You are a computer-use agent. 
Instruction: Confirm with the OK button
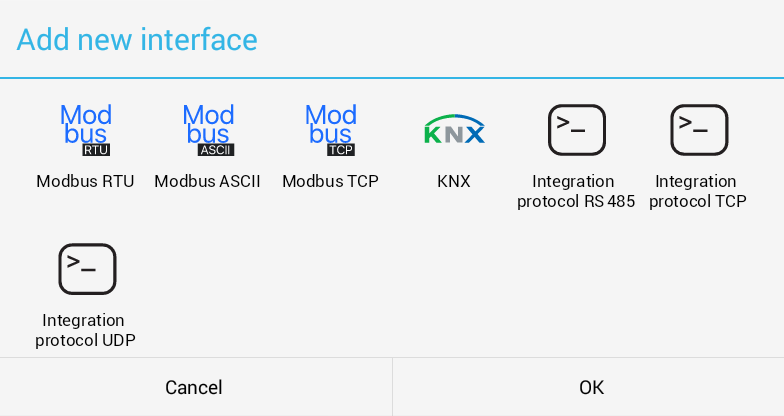pyautogui.click(x=591, y=387)
